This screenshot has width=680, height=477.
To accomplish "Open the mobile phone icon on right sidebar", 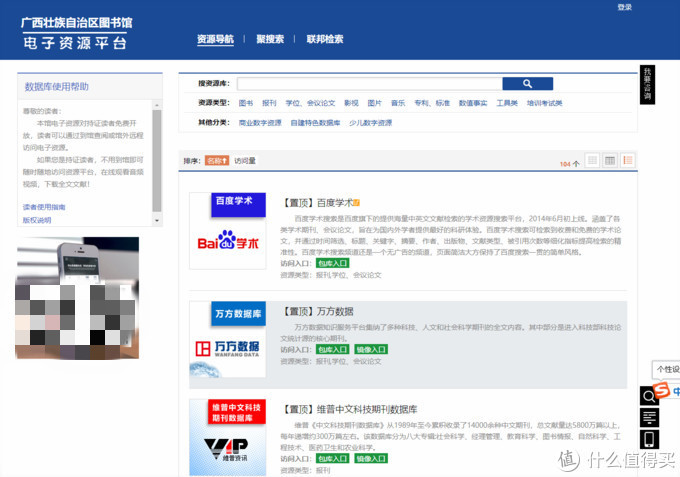I will click(649, 439).
